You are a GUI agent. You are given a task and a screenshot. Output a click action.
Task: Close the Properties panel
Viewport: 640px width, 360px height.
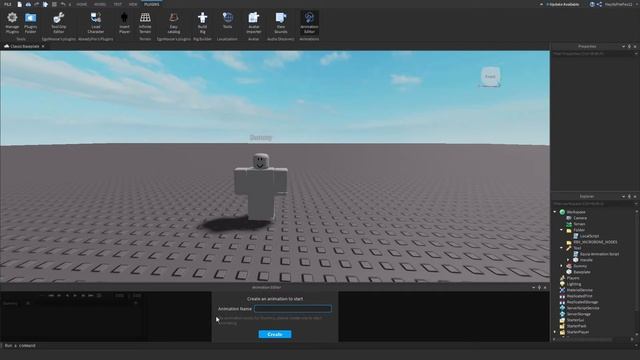[x=635, y=47]
